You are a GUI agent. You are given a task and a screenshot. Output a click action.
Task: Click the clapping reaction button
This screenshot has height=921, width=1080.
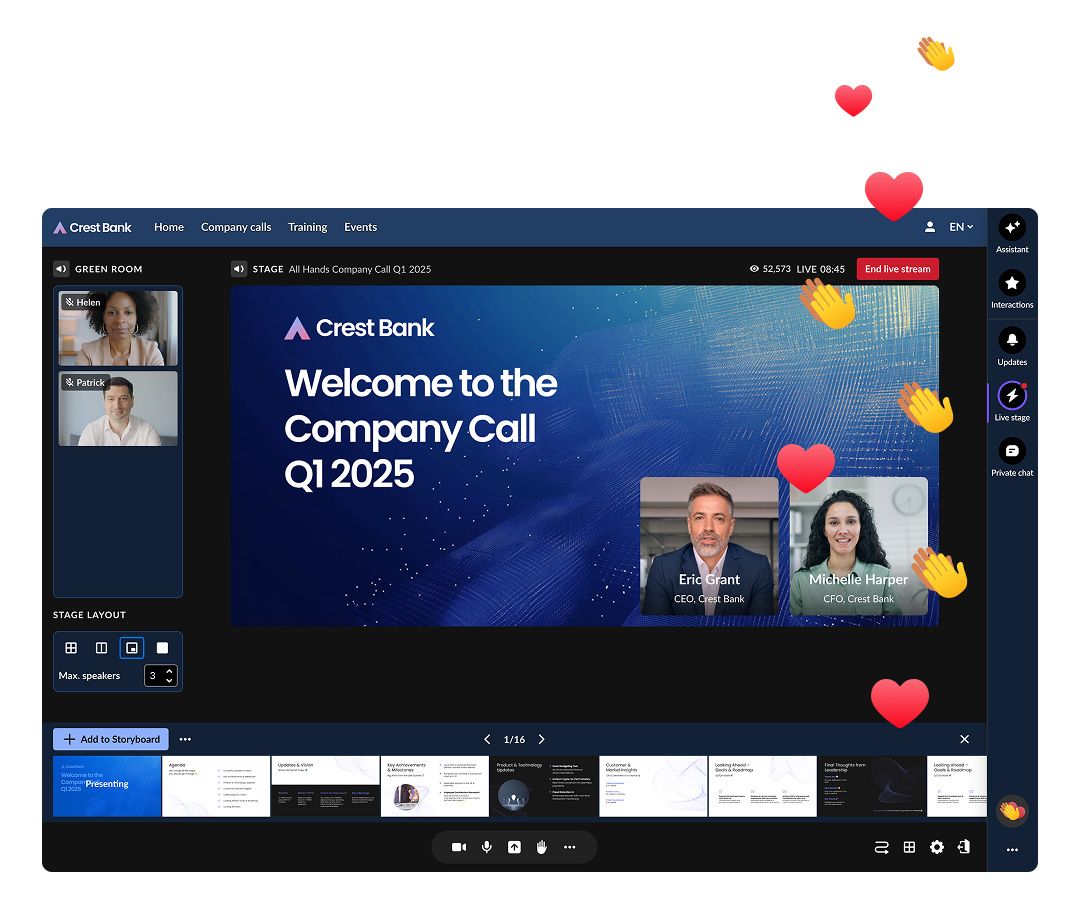pos(1012,810)
